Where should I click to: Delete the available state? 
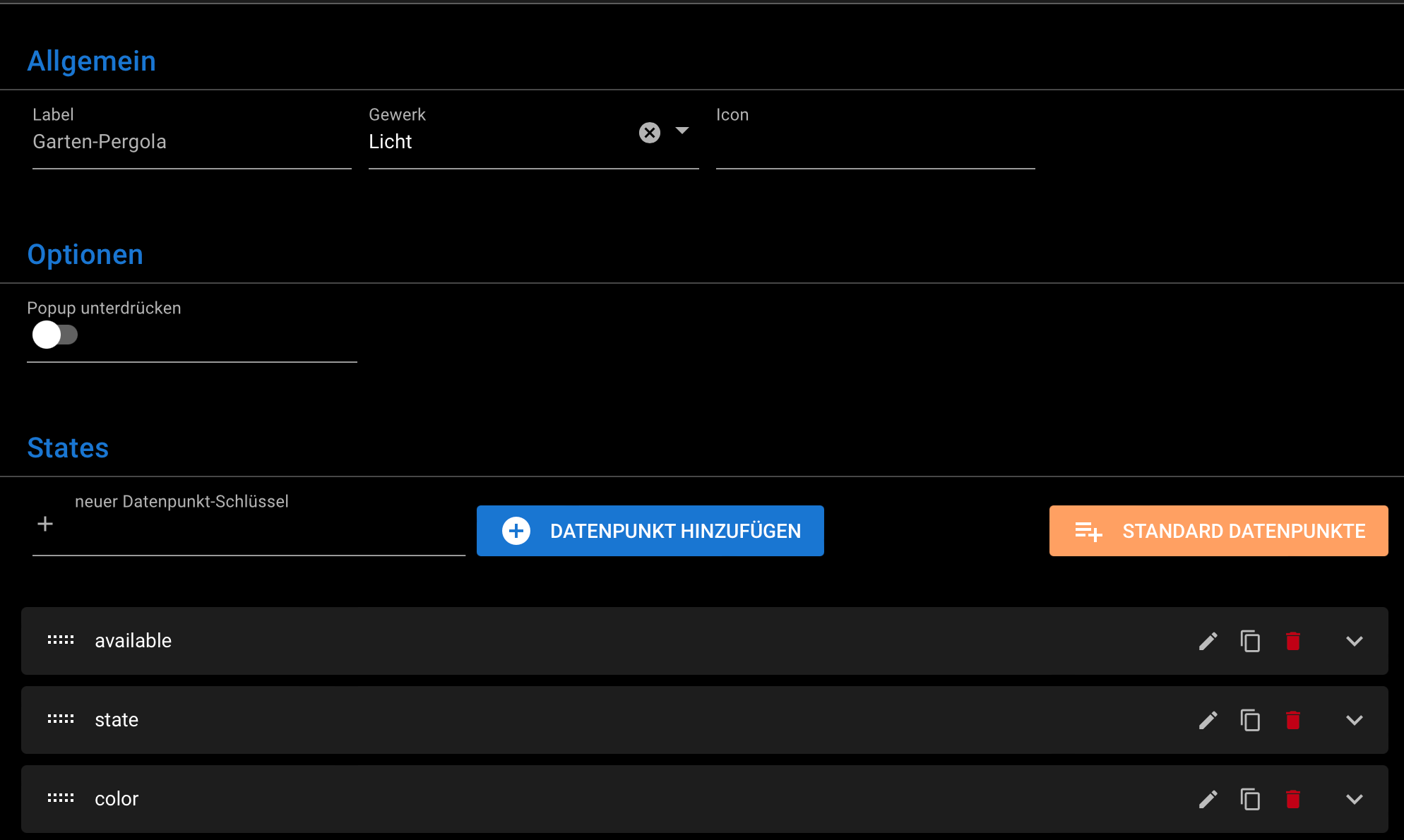click(1293, 641)
